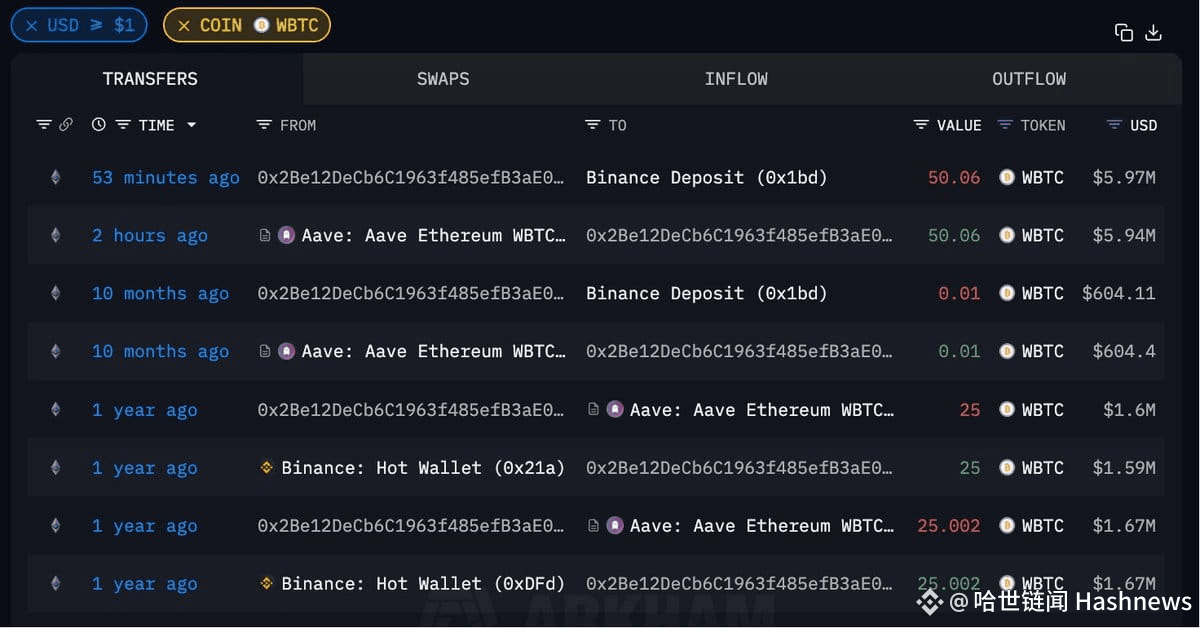
Task: Click the $1.59M USD amount
Action: tap(1124, 468)
